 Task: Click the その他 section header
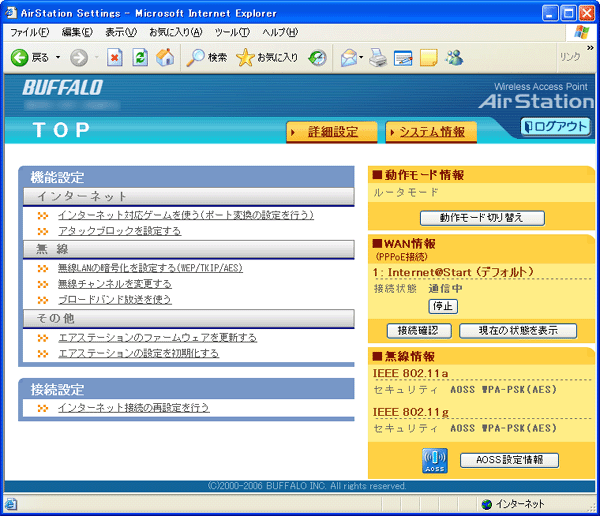click(x=189, y=318)
